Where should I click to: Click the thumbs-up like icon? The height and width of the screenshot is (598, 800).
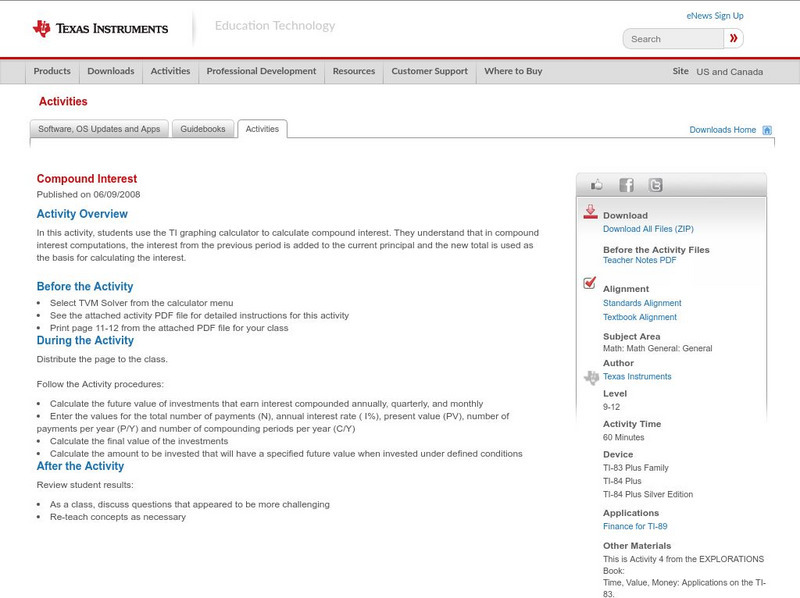point(596,185)
